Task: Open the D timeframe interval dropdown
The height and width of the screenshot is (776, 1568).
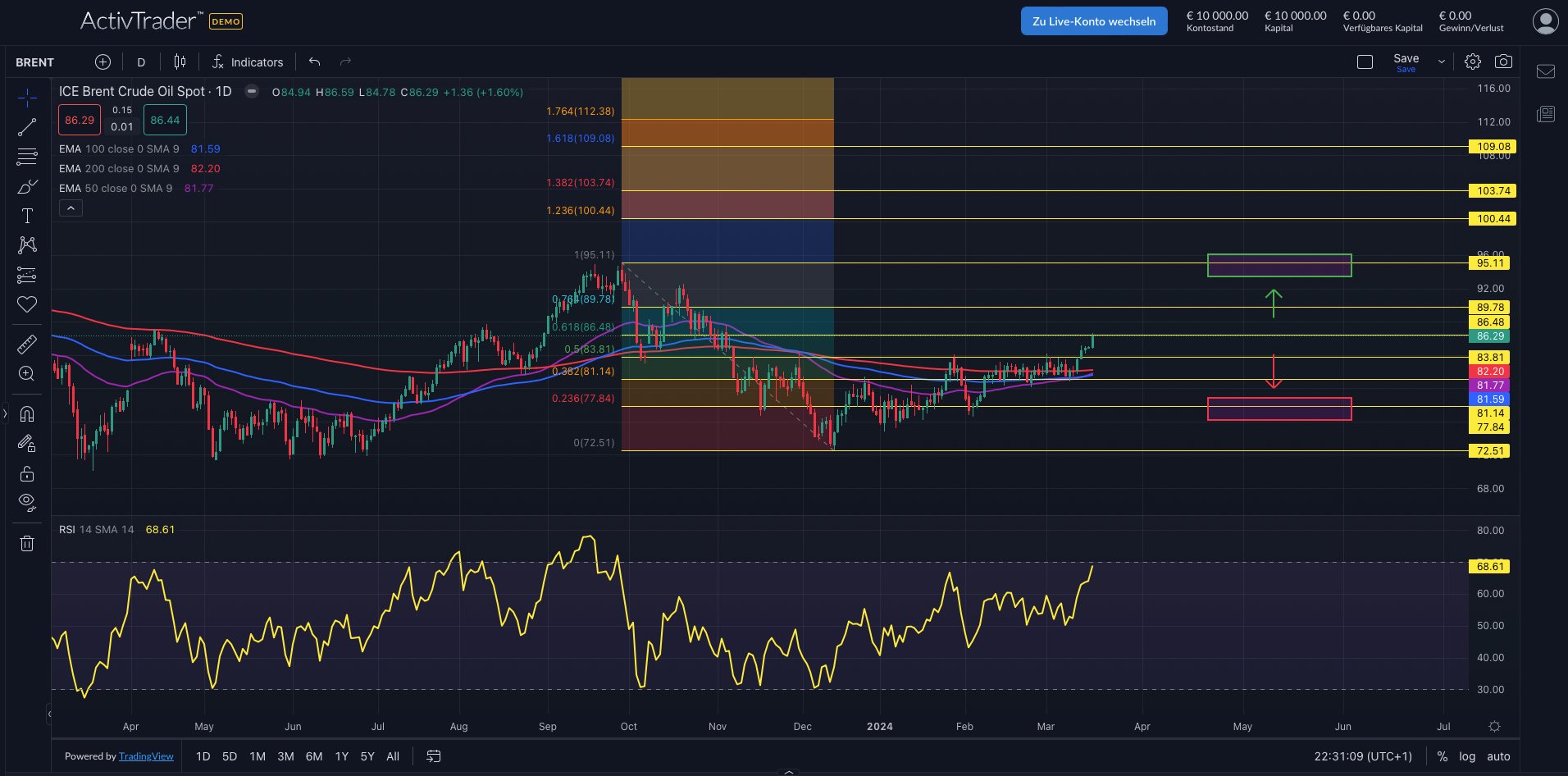Action: [x=141, y=62]
